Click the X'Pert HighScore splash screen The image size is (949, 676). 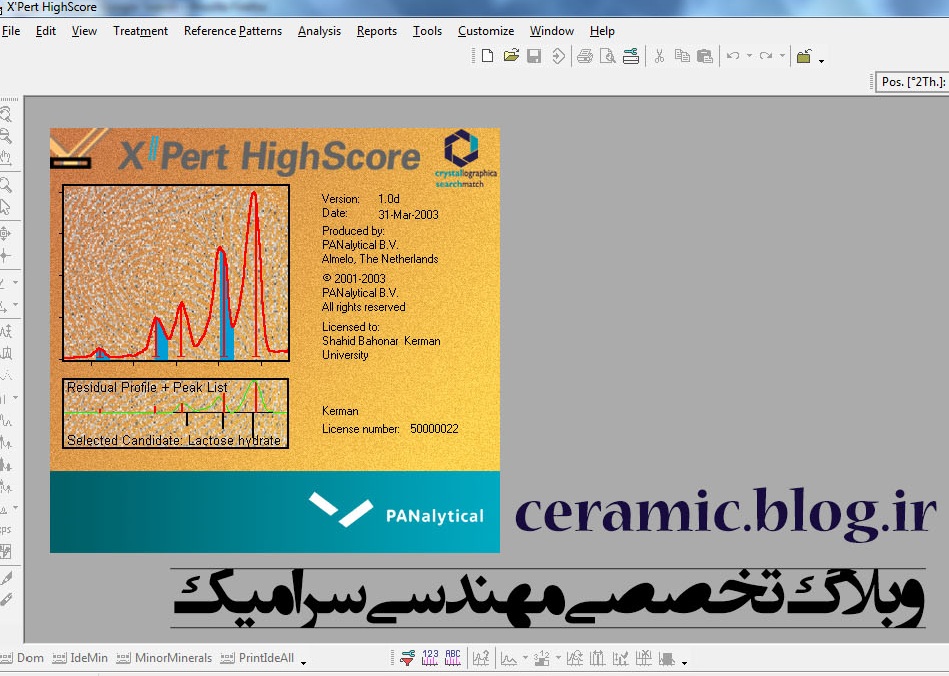[274, 340]
